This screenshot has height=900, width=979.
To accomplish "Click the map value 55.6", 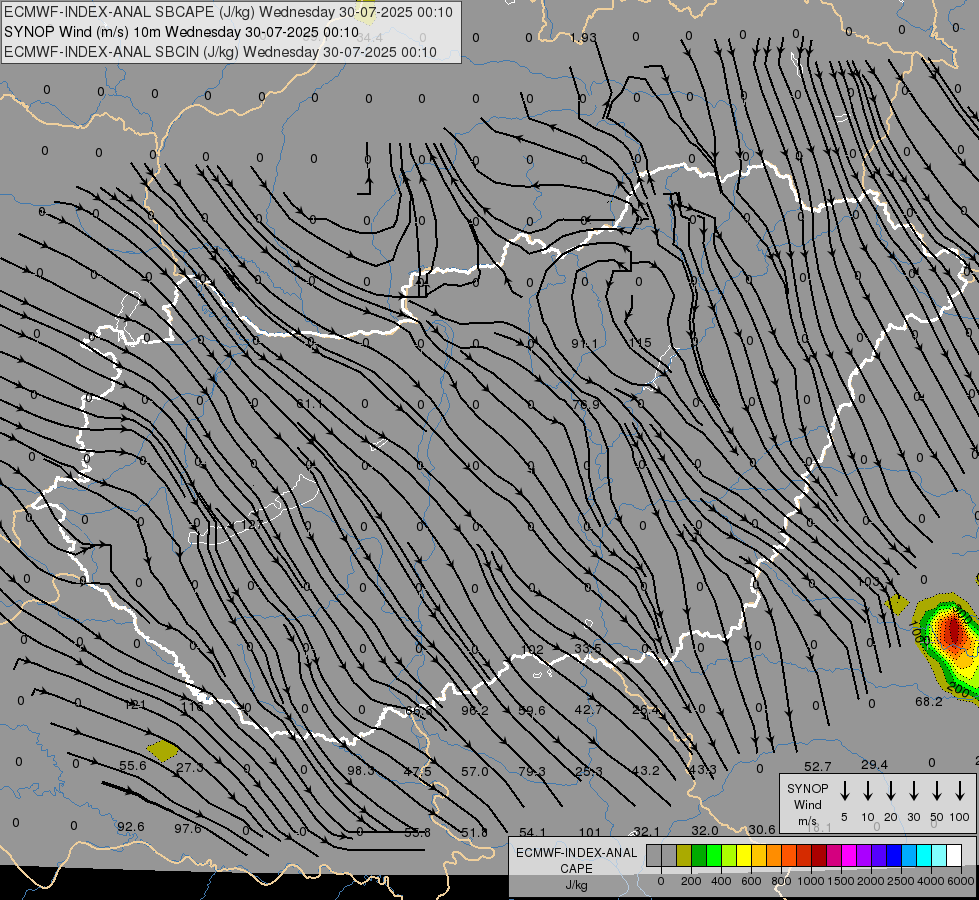I will 132,765.
